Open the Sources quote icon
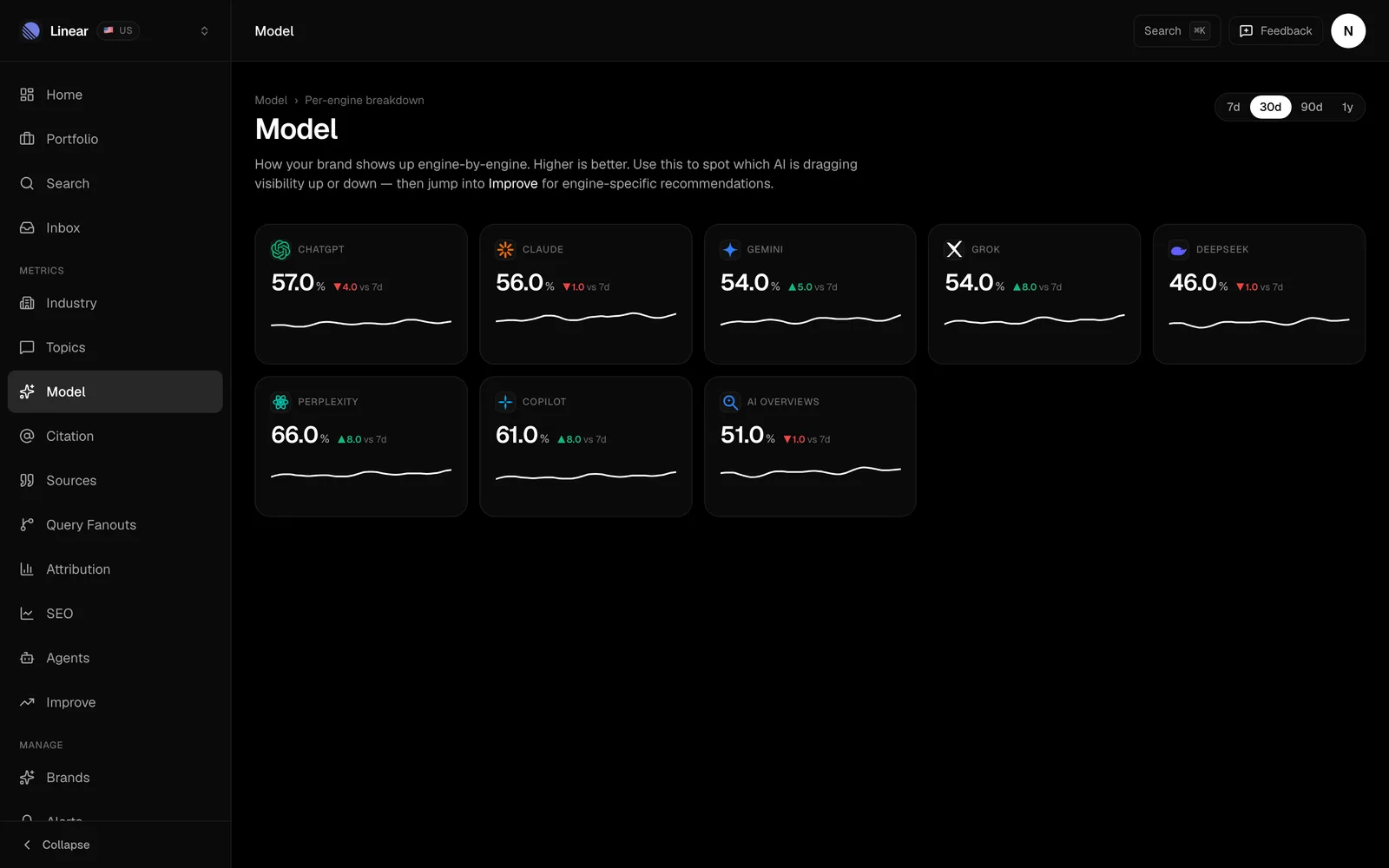 click(x=27, y=480)
